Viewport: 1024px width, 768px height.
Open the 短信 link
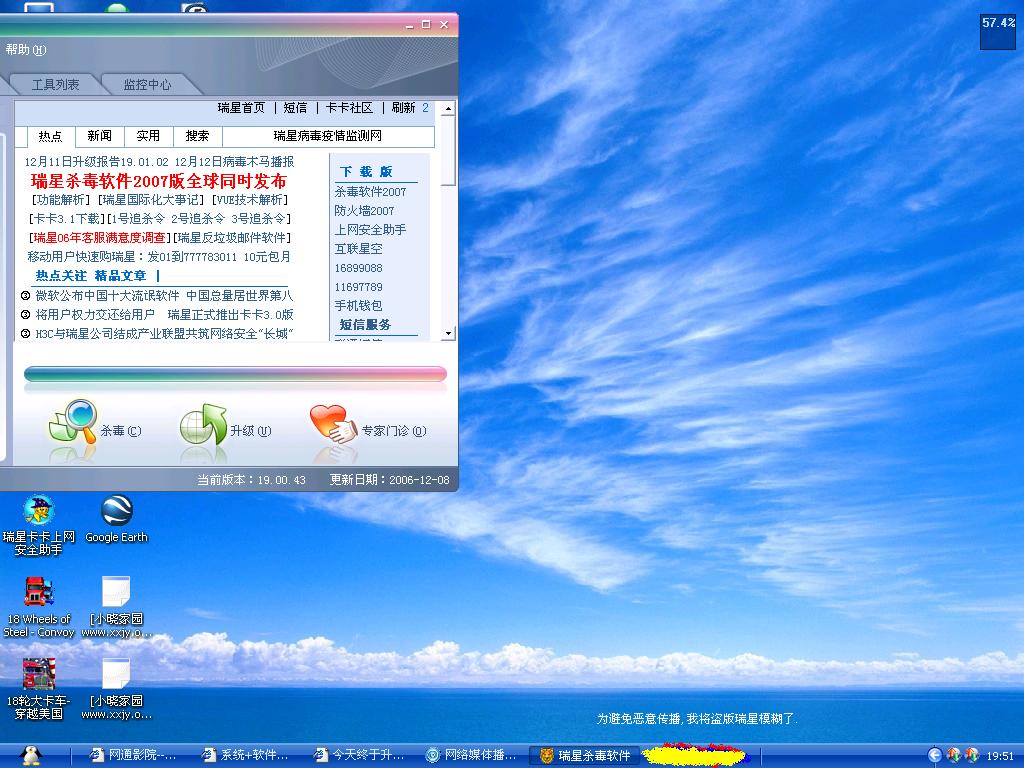click(x=295, y=108)
